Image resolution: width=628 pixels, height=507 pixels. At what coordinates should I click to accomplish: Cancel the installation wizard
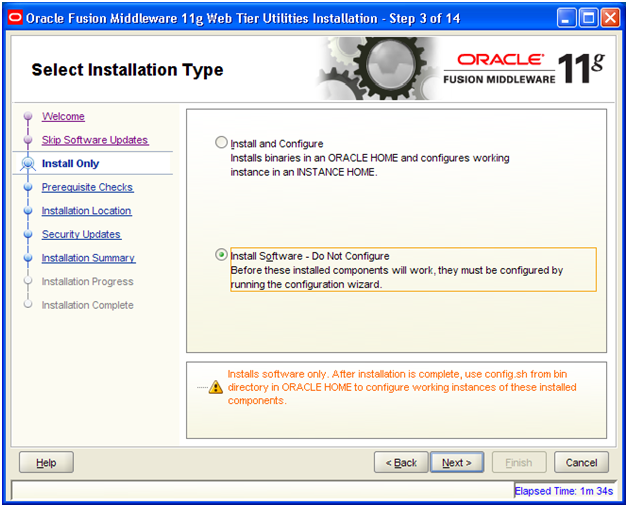tap(582, 463)
